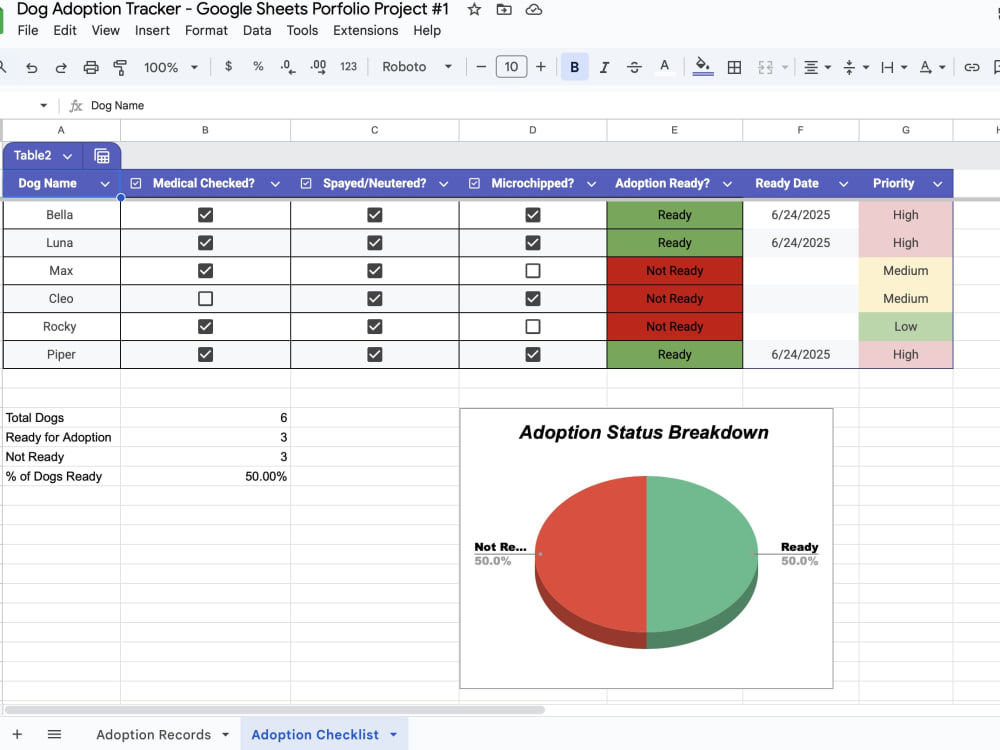Open vertical align options
The height and width of the screenshot is (750, 1000).
point(856,67)
